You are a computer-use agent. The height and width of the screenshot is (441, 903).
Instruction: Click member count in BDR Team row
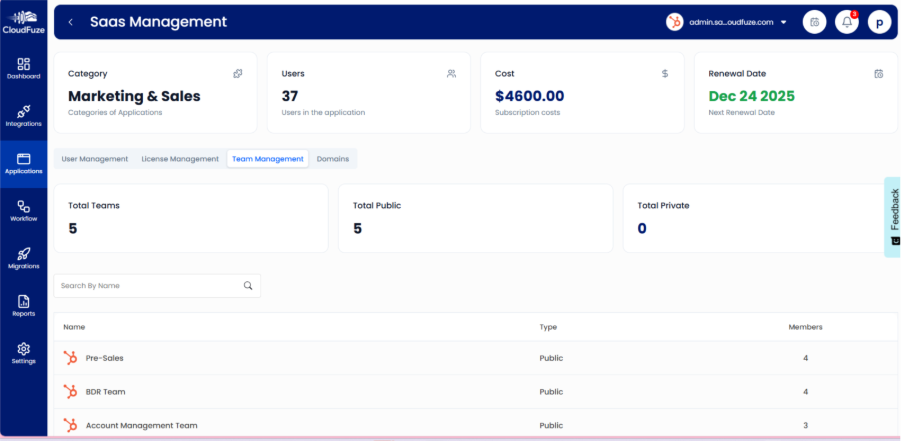805,391
